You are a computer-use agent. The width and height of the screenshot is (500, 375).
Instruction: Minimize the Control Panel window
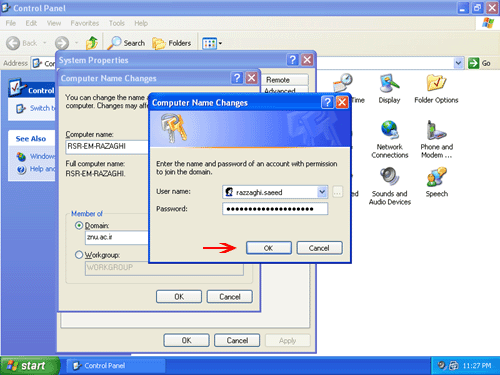click(x=462, y=8)
